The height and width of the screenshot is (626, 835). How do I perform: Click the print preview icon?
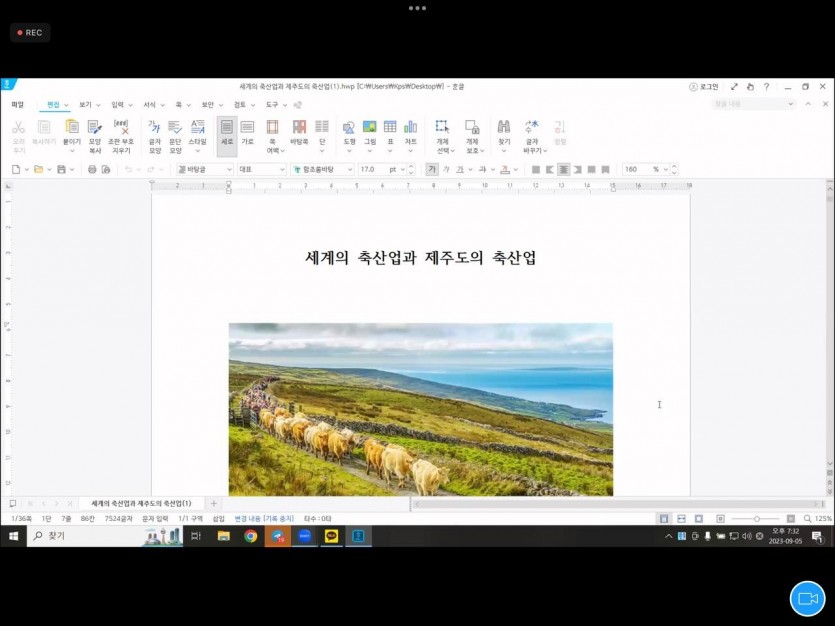pyautogui.click(x=106, y=169)
